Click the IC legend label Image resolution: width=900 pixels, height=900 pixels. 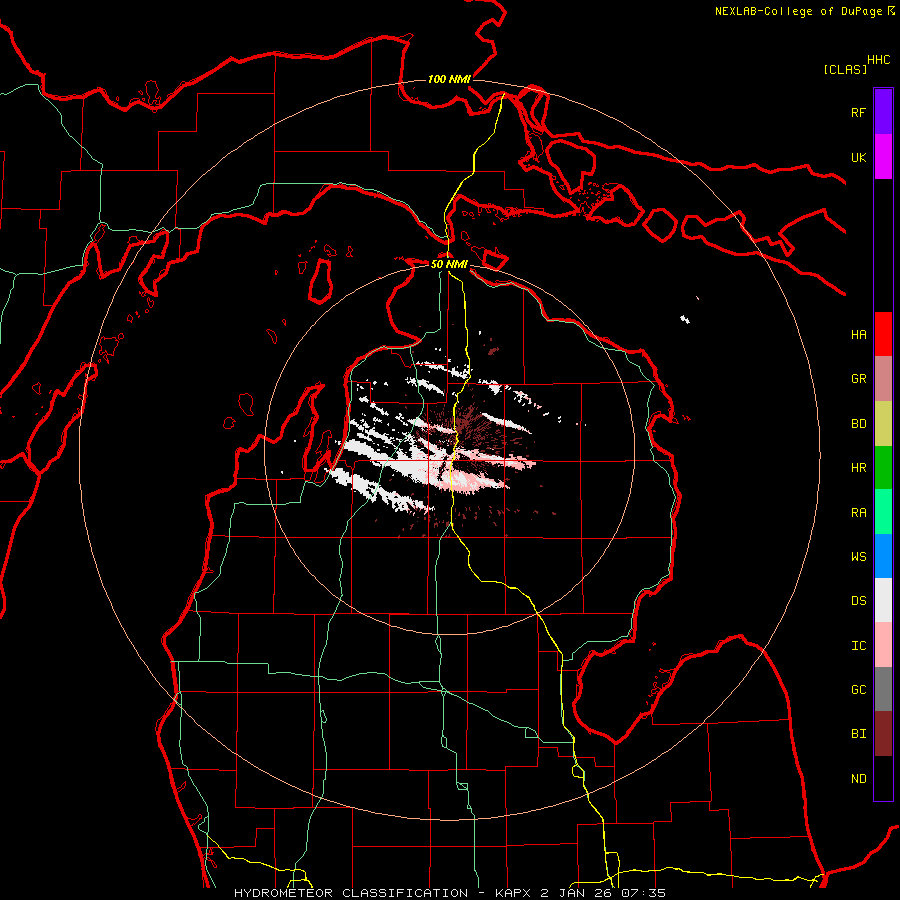pos(858,646)
